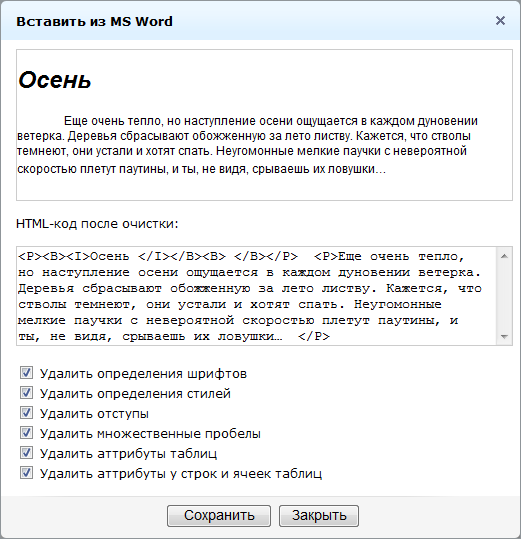Image resolution: width=521 pixels, height=539 pixels.
Task: Place the cursor at the closing </P> tag ending the code
Action: [x=314, y=336]
